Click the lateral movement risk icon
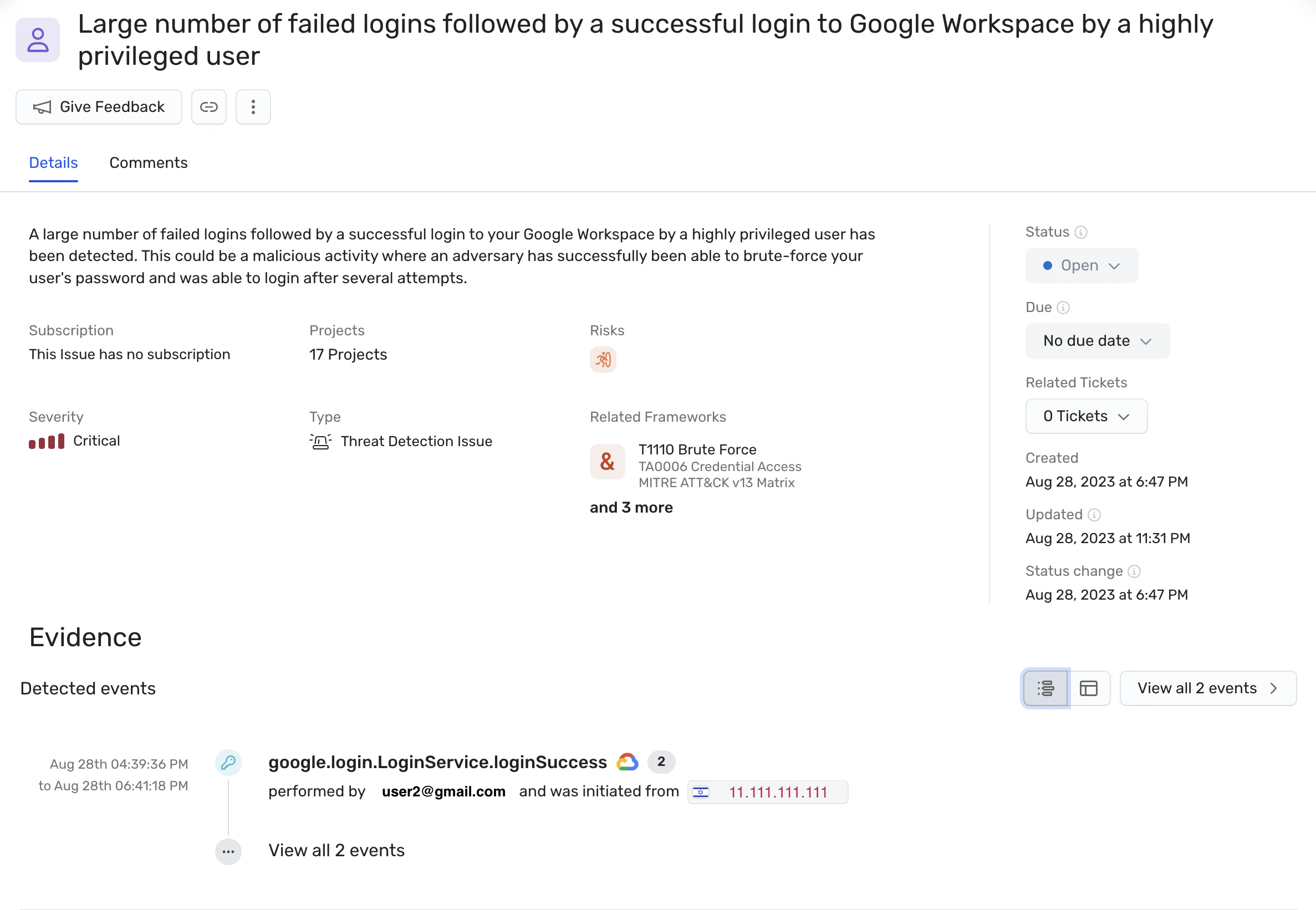Screen dimensions: 1316x910 (x=603, y=360)
